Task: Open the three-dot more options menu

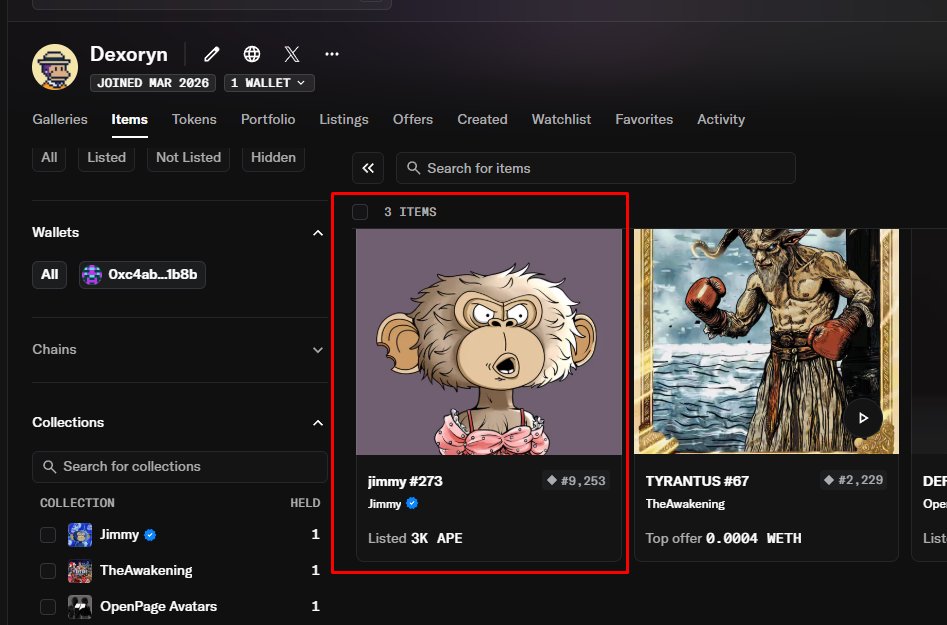Action: coord(332,54)
